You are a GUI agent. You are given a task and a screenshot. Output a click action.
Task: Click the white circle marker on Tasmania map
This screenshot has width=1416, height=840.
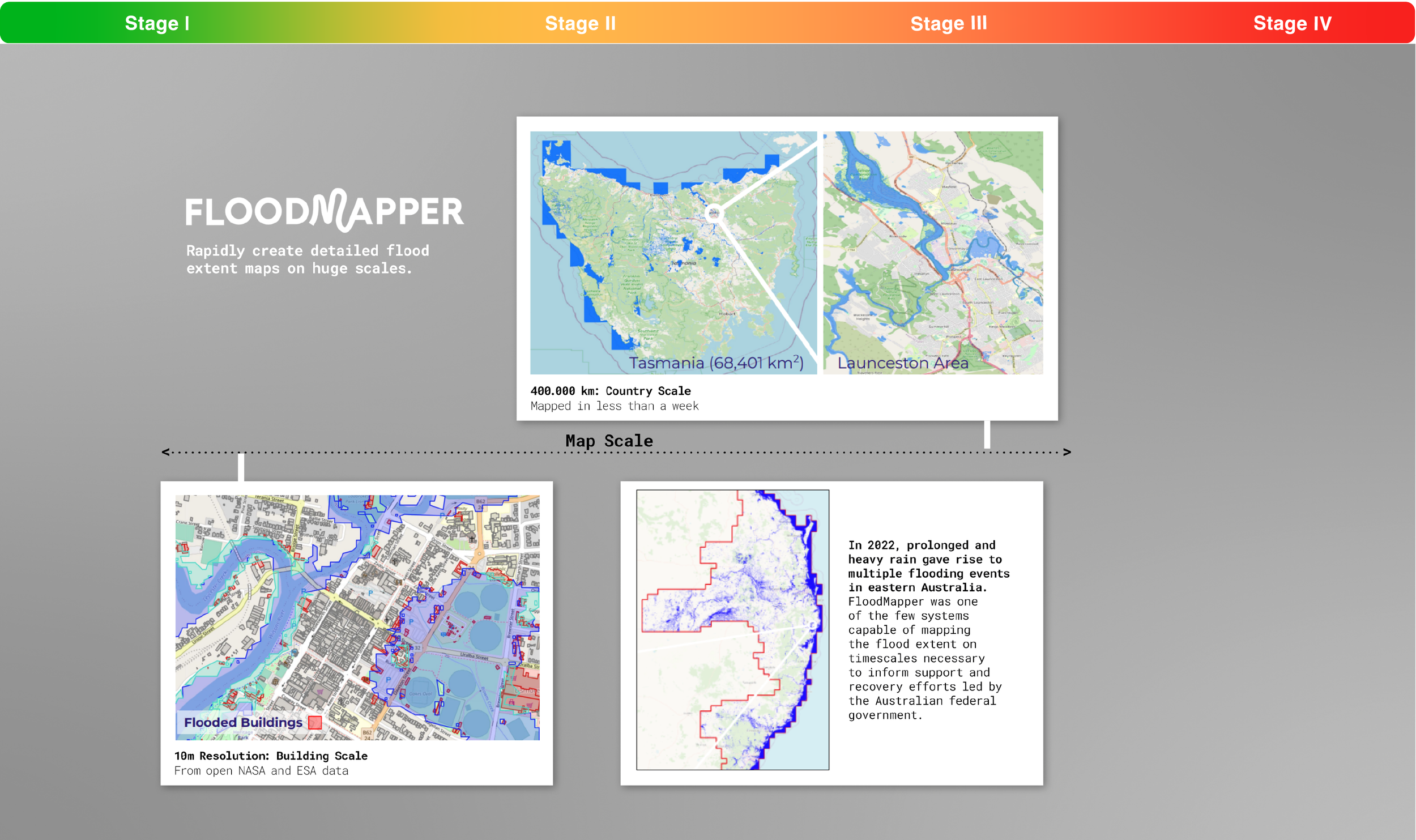(714, 214)
